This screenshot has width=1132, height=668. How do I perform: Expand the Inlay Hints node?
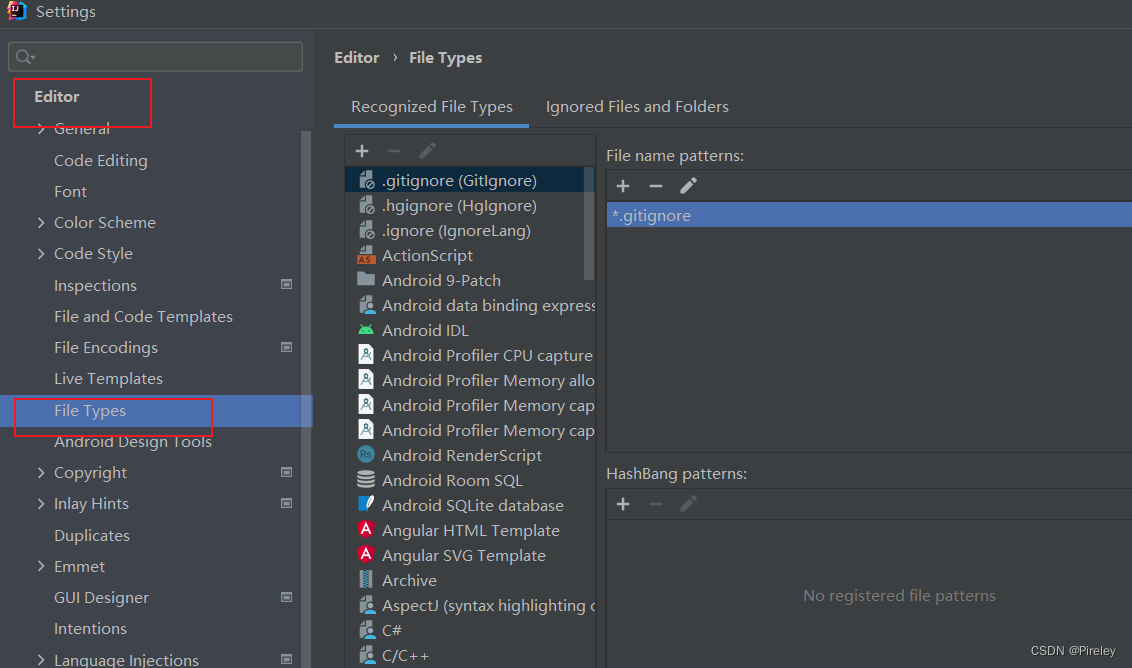coord(41,503)
